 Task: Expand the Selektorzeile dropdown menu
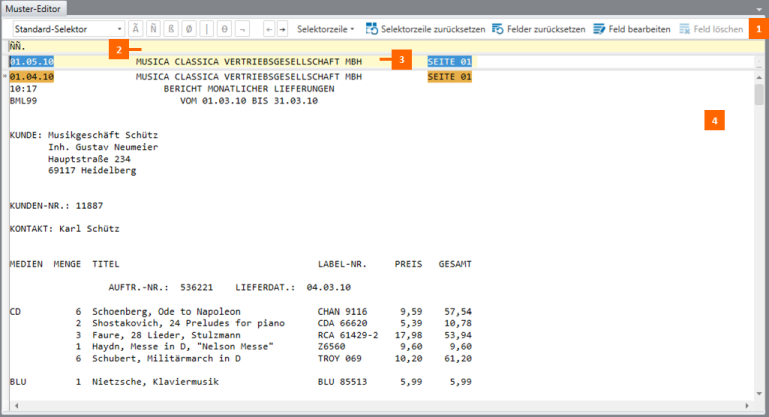[327, 29]
